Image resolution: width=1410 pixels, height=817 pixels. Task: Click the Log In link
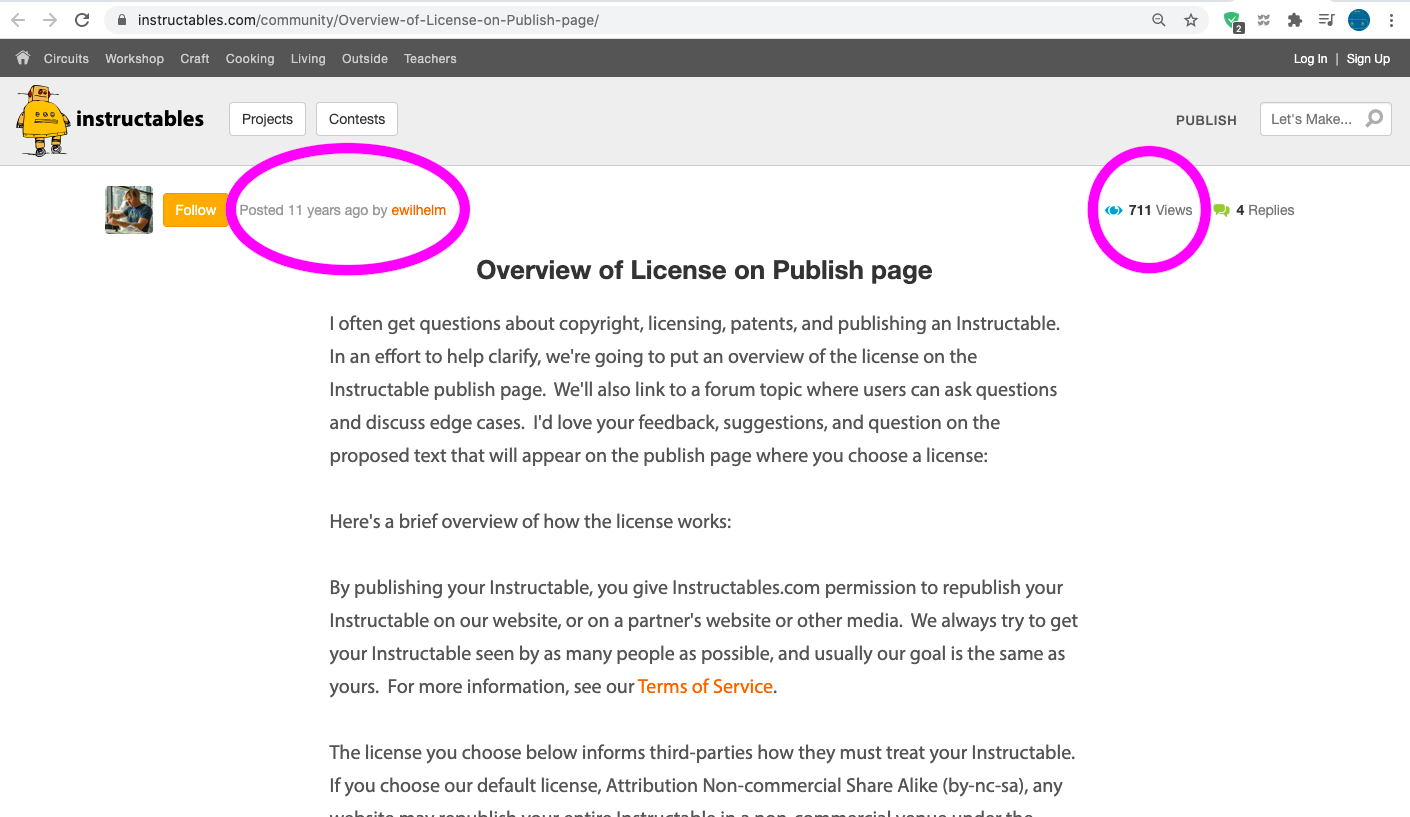[1310, 59]
